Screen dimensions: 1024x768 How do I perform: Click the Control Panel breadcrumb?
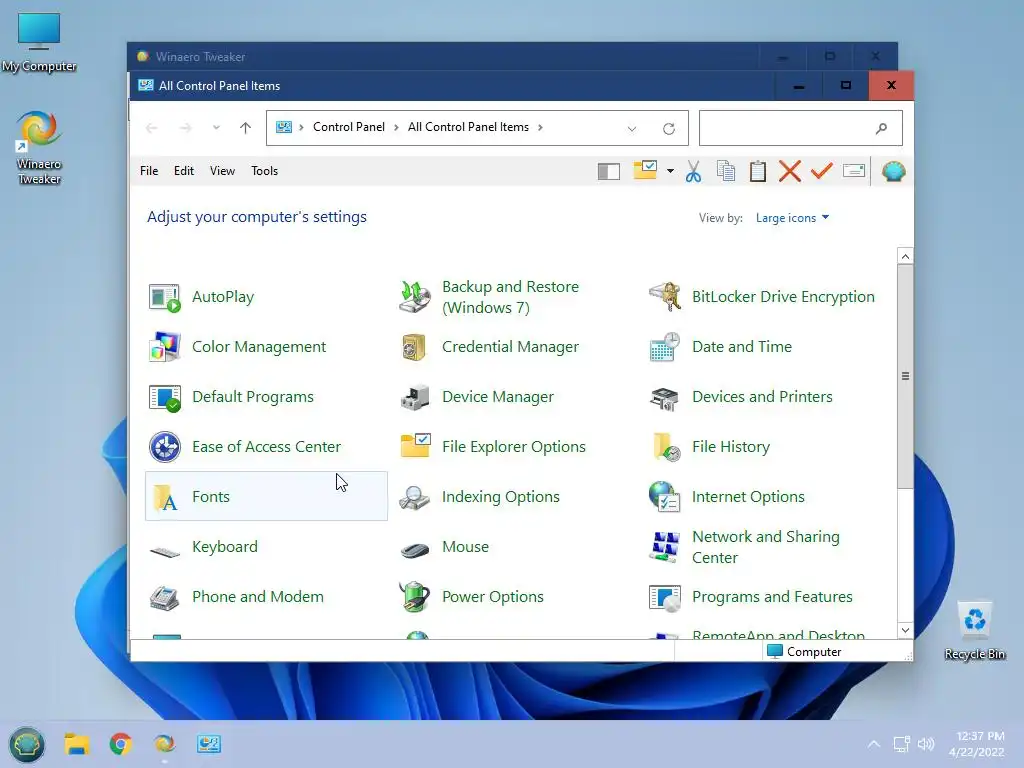click(349, 127)
